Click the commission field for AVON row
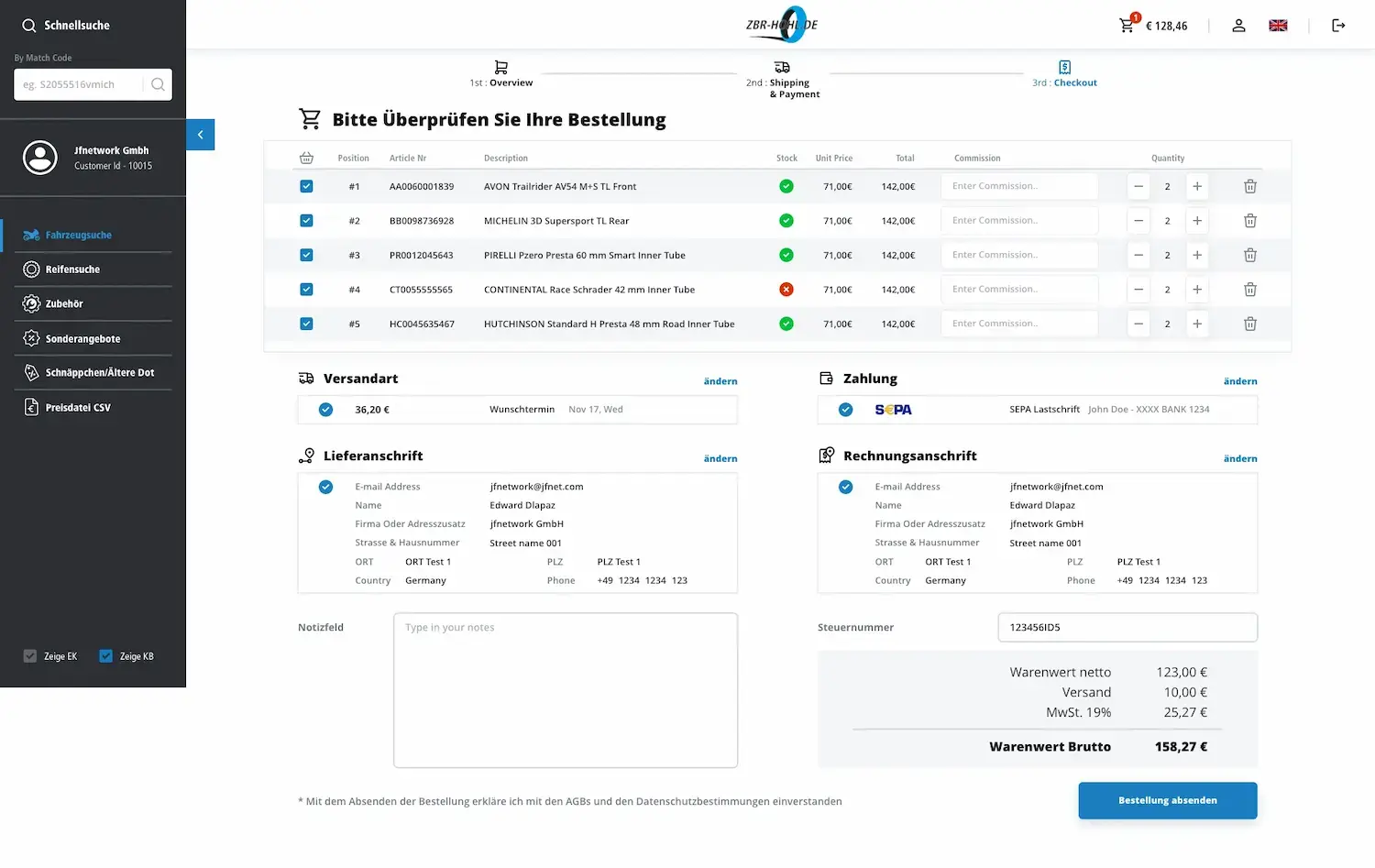Screen dimensions: 1375x868 tap(1019, 186)
